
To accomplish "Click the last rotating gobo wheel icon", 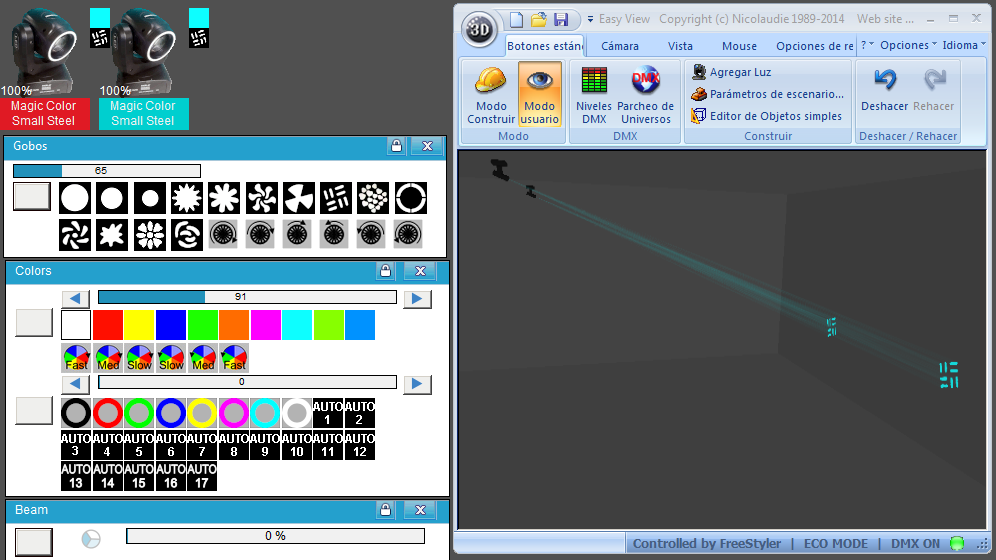I will [408, 234].
